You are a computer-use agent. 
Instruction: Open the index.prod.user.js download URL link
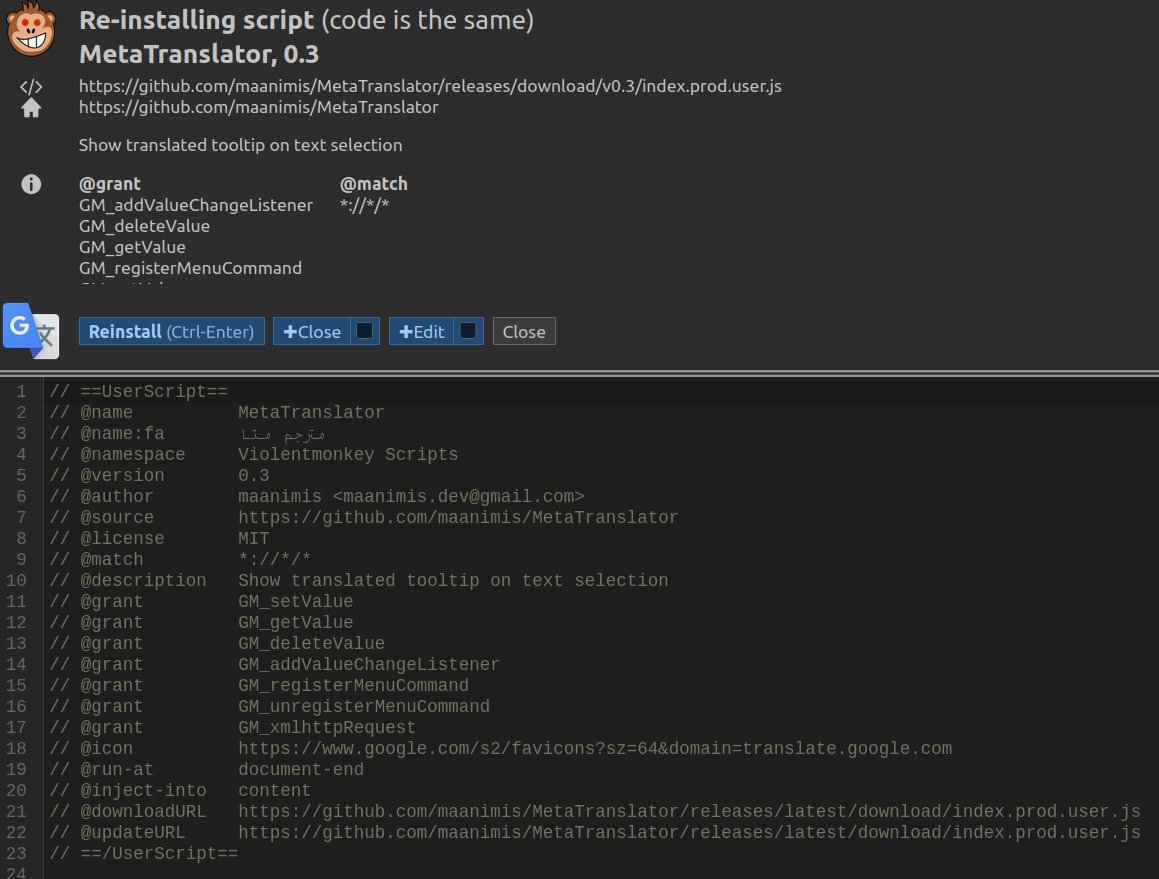[x=430, y=86]
